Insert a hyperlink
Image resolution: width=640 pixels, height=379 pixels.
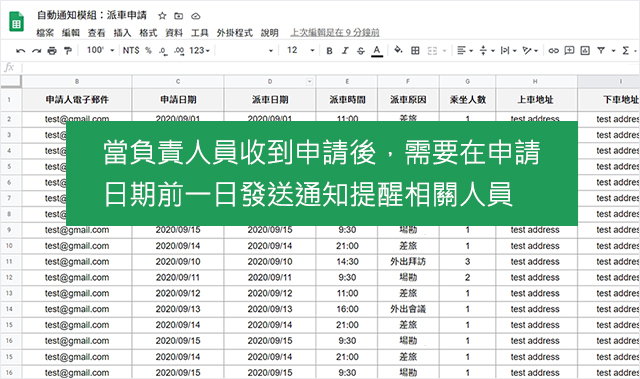point(553,51)
